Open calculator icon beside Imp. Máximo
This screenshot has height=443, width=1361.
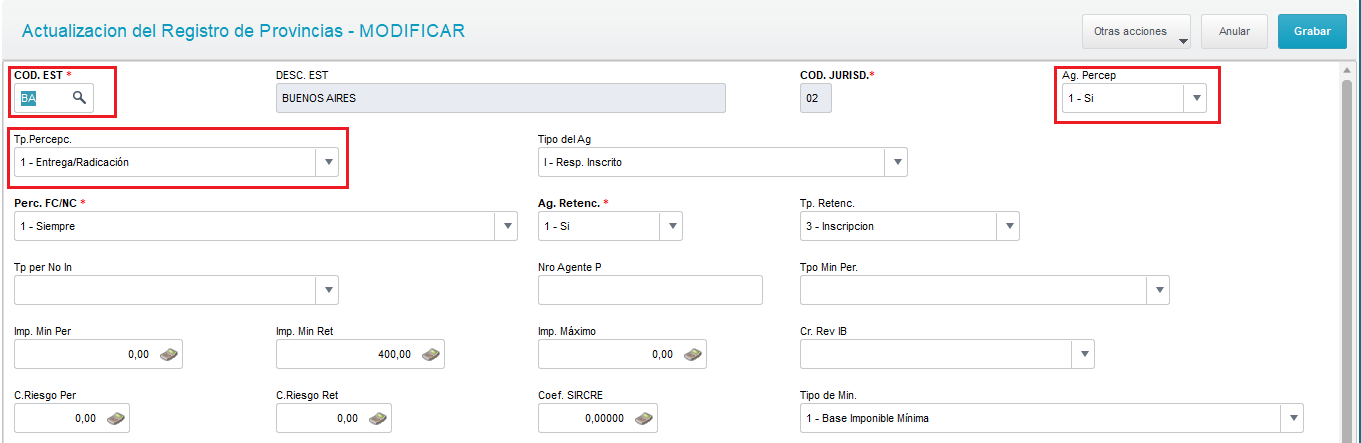pyautogui.click(x=693, y=354)
